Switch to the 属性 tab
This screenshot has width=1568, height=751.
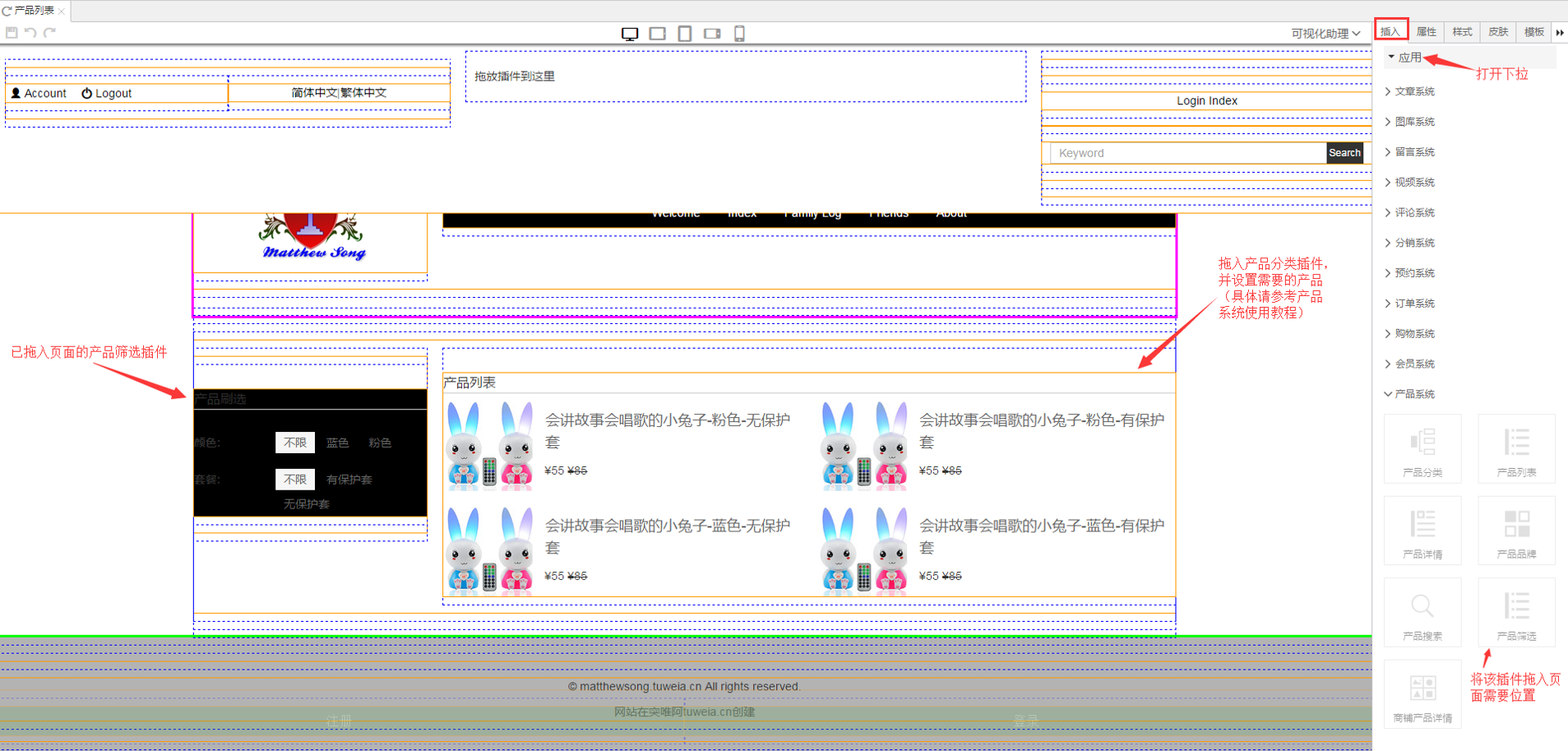[x=1427, y=32]
